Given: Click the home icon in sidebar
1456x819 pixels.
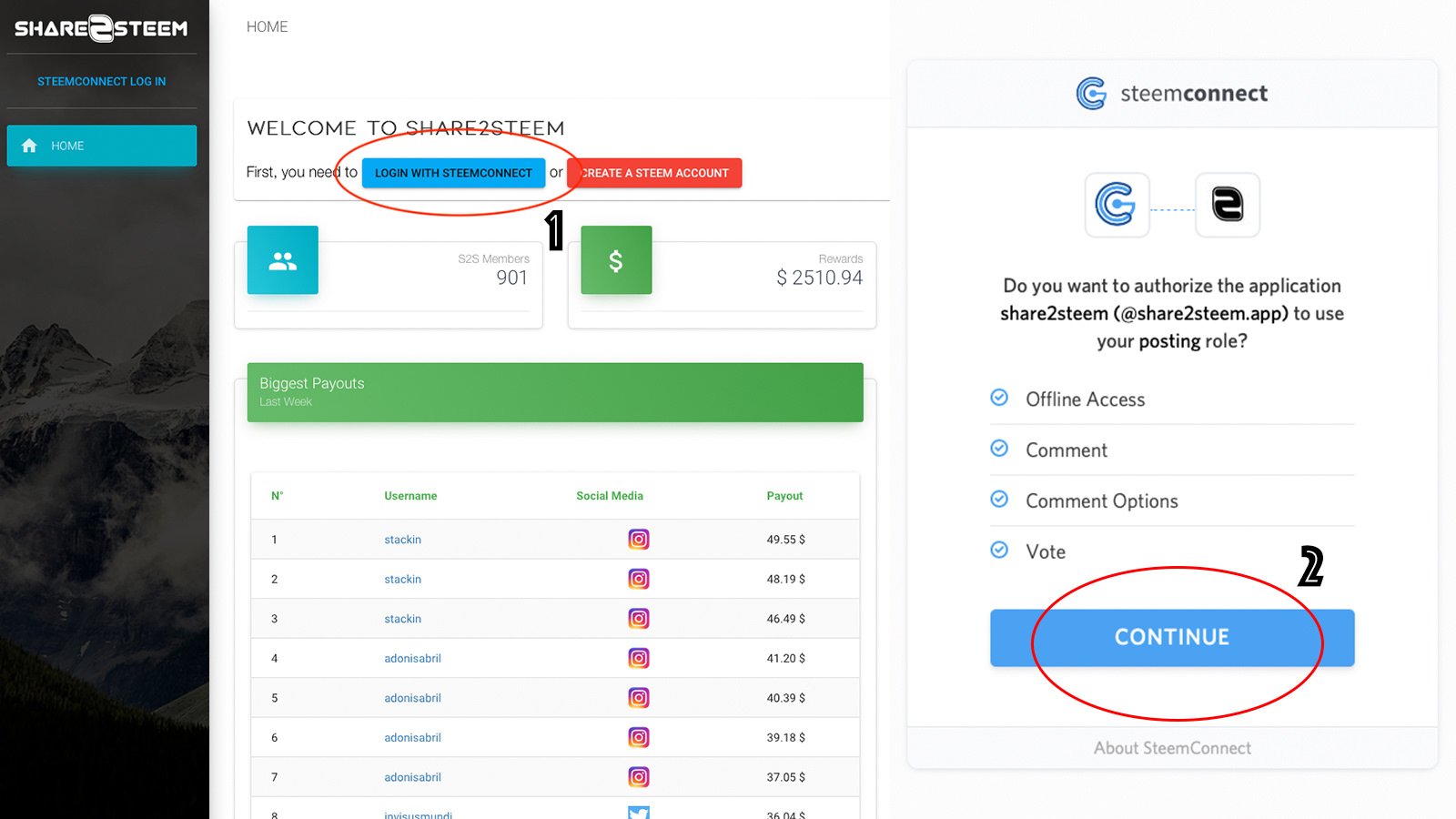Looking at the screenshot, I should (29, 146).
